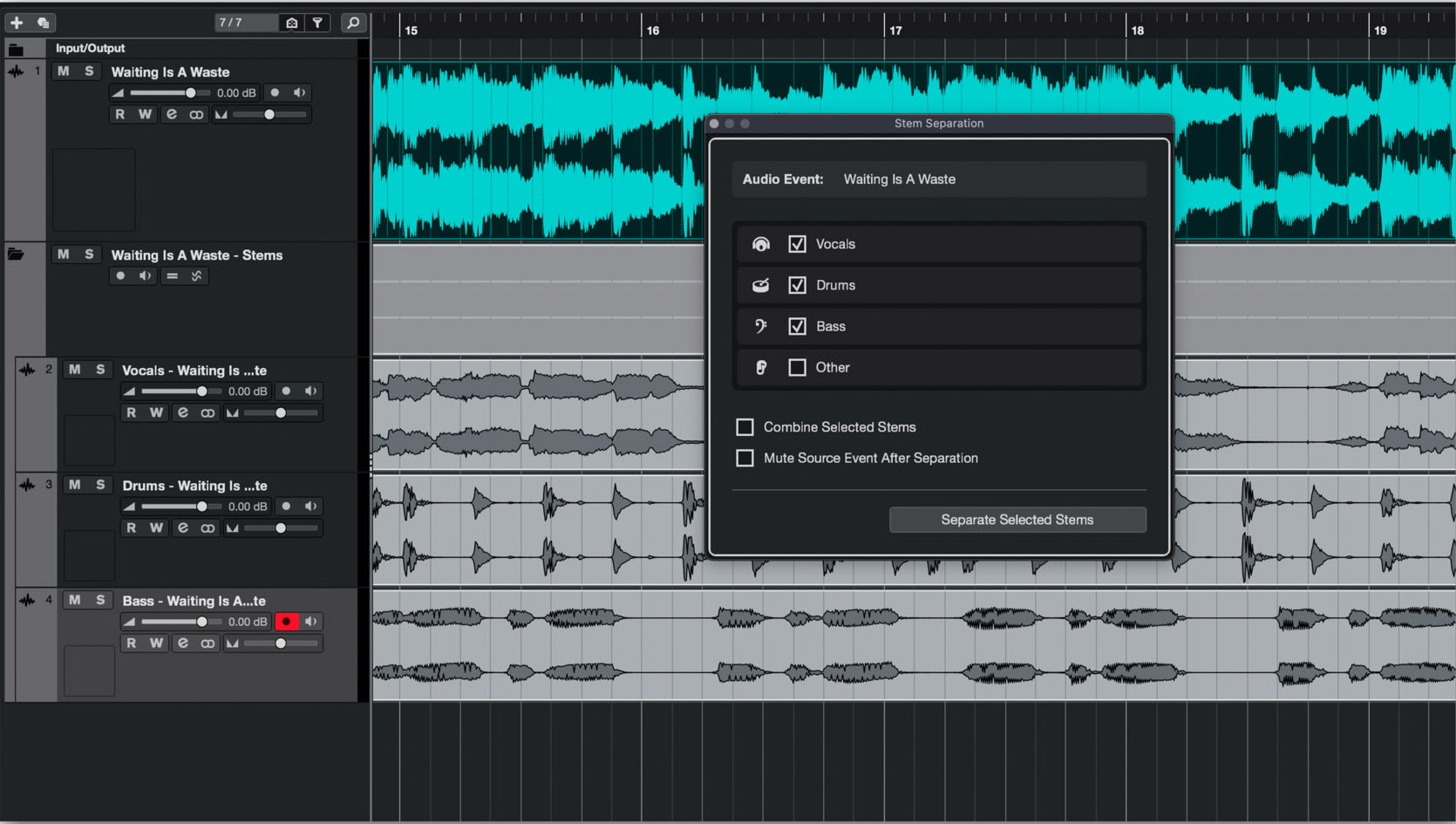Screen dimensions: 1456x824
Task: Click the note icon beside Other stem
Action: click(760, 367)
